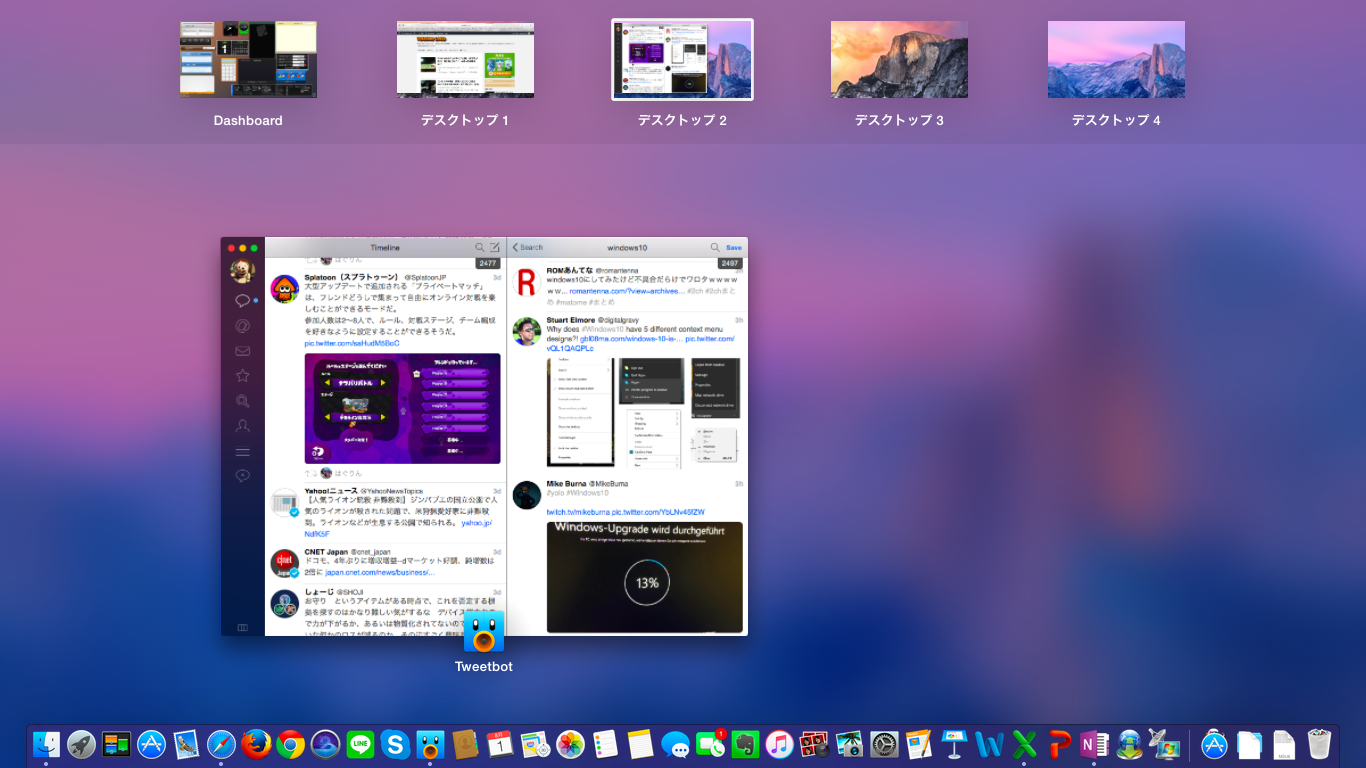Click Splatoon account avatar in timeline
1366x768 pixels.
point(285,289)
